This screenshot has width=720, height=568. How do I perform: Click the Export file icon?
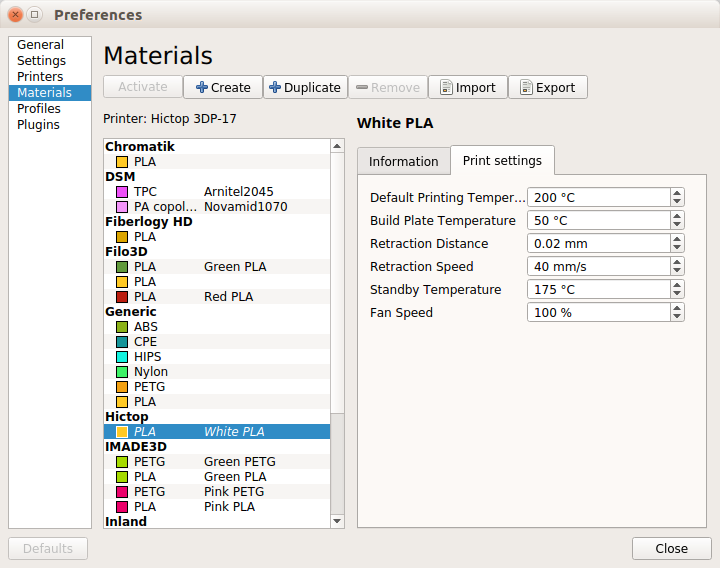pyautogui.click(x=526, y=88)
